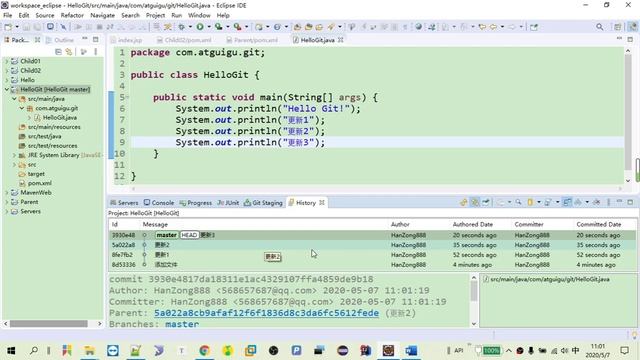Click the editor vertical scrollbar
The image size is (640, 360).
coord(628,112)
